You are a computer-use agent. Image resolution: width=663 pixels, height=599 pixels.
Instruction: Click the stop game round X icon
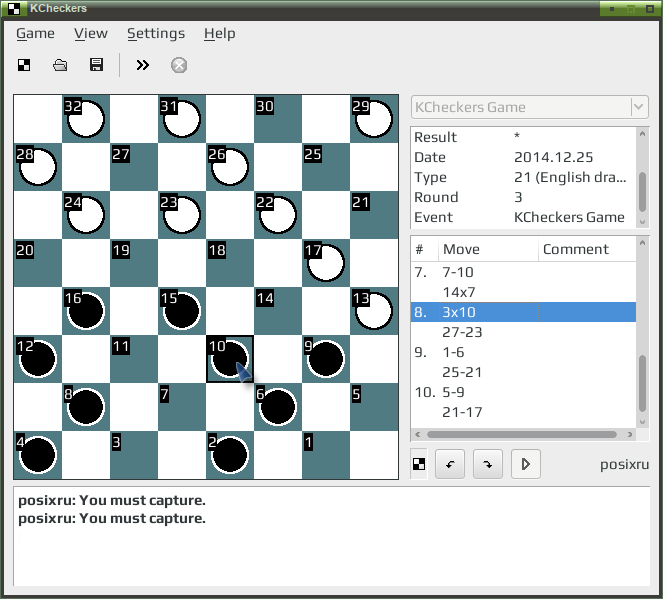pos(179,65)
